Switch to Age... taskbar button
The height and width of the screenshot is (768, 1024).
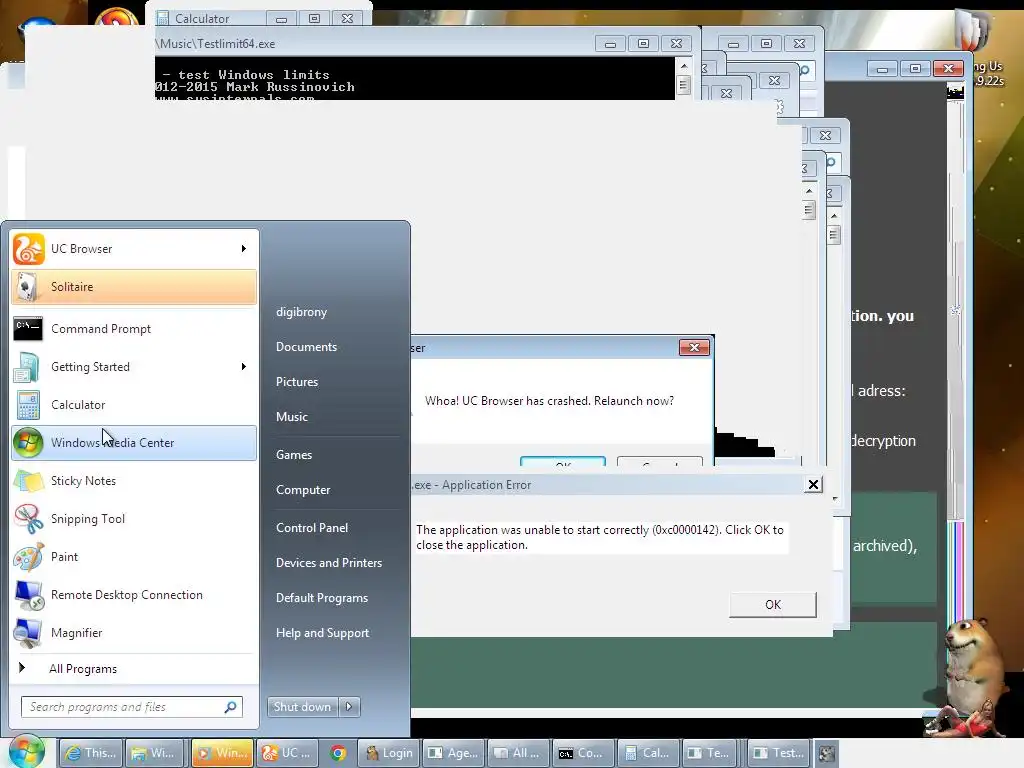[453, 753]
